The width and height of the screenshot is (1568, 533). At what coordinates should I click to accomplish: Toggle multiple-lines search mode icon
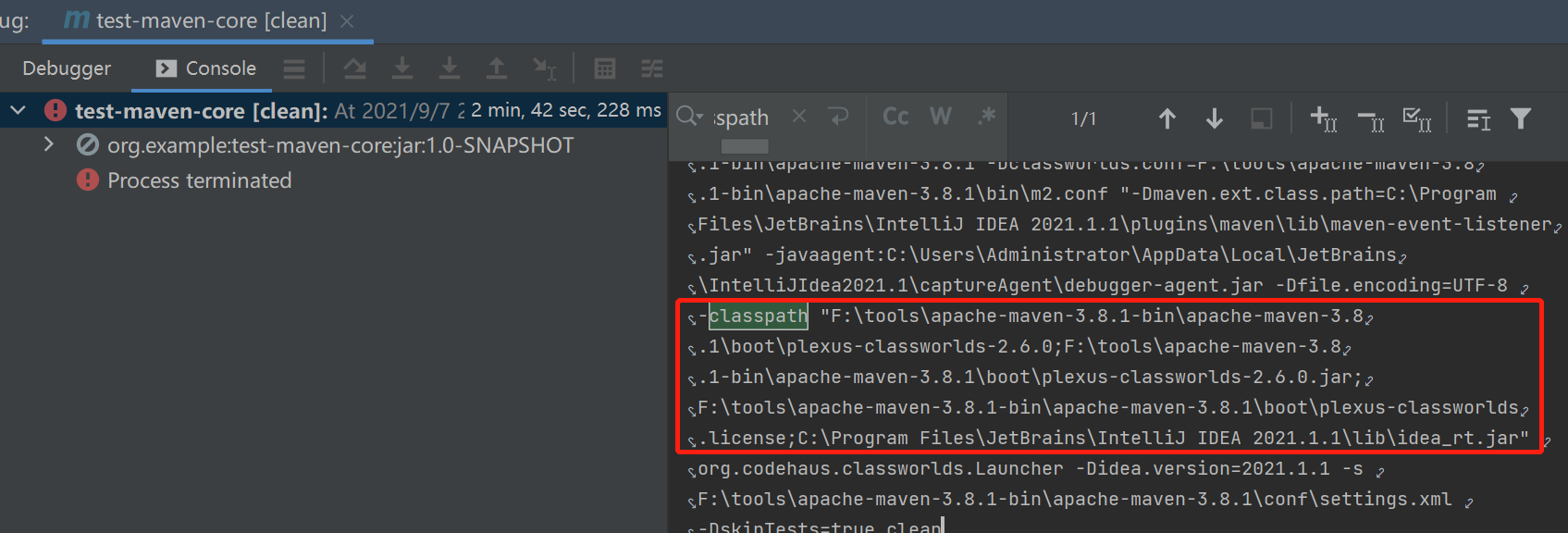click(1478, 118)
